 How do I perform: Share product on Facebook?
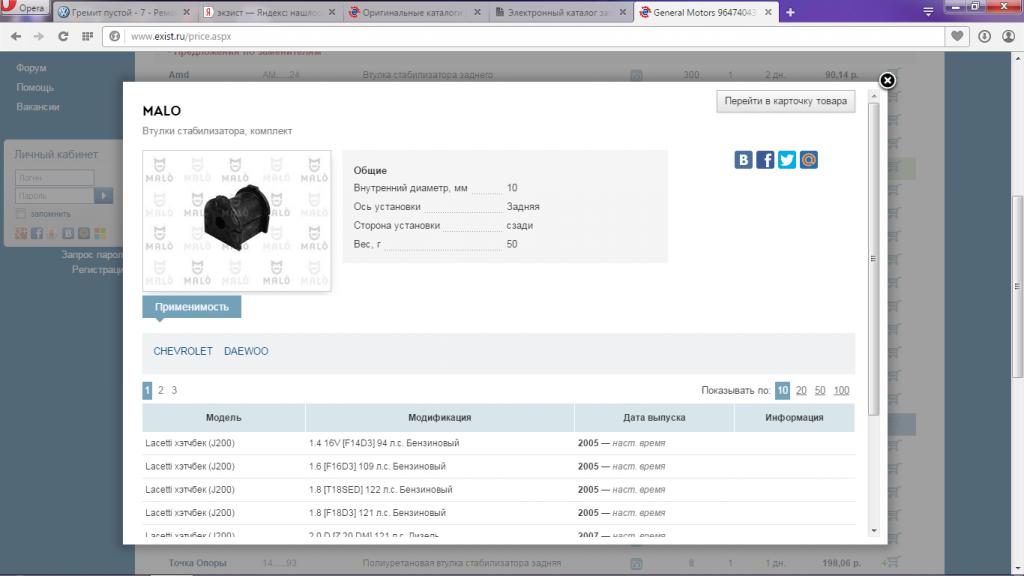765,160
